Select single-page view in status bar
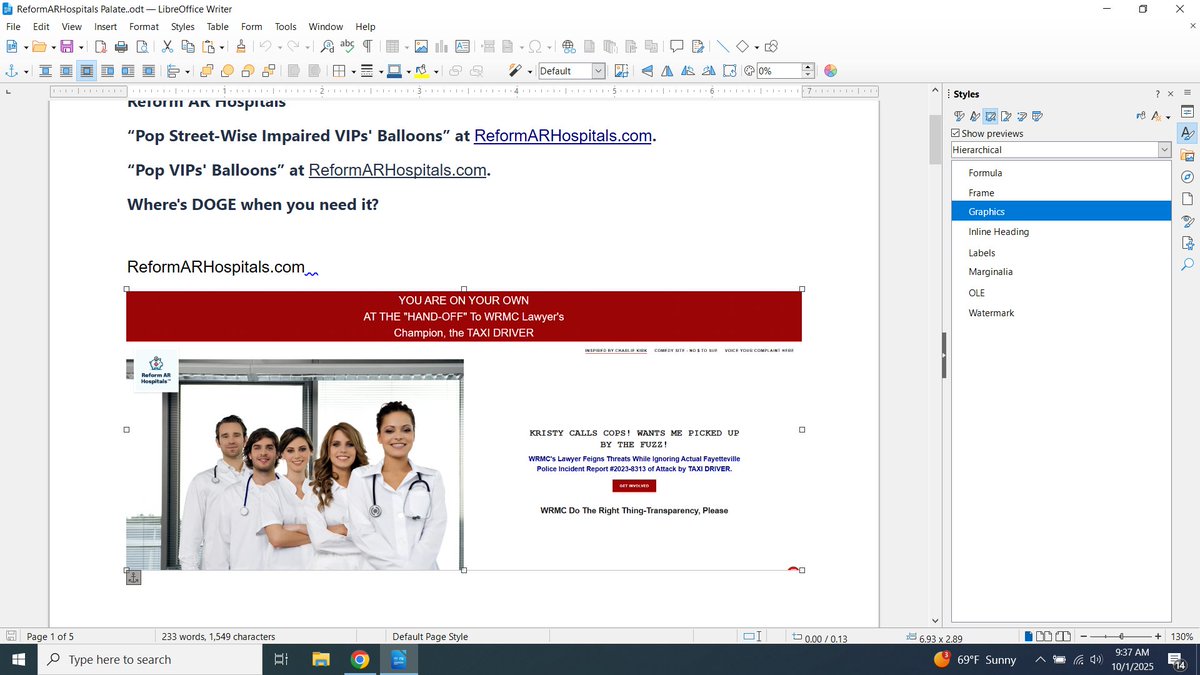The width and height of the screenshot is (1200, 675). (x=1030, y=636)
